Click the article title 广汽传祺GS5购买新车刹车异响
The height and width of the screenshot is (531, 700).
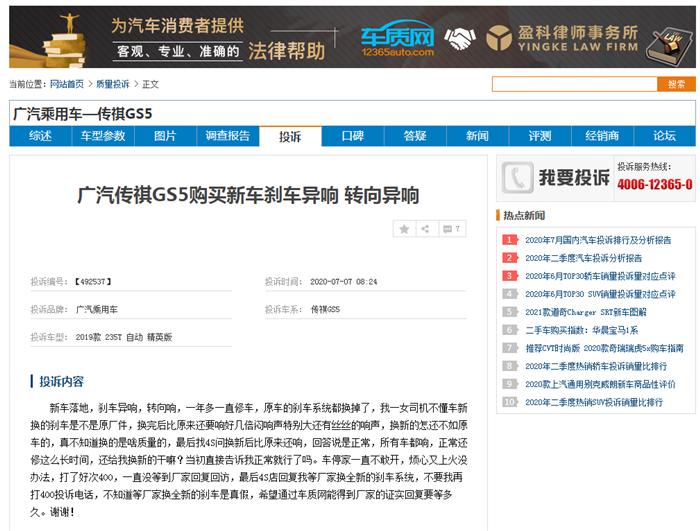(248, 195)
